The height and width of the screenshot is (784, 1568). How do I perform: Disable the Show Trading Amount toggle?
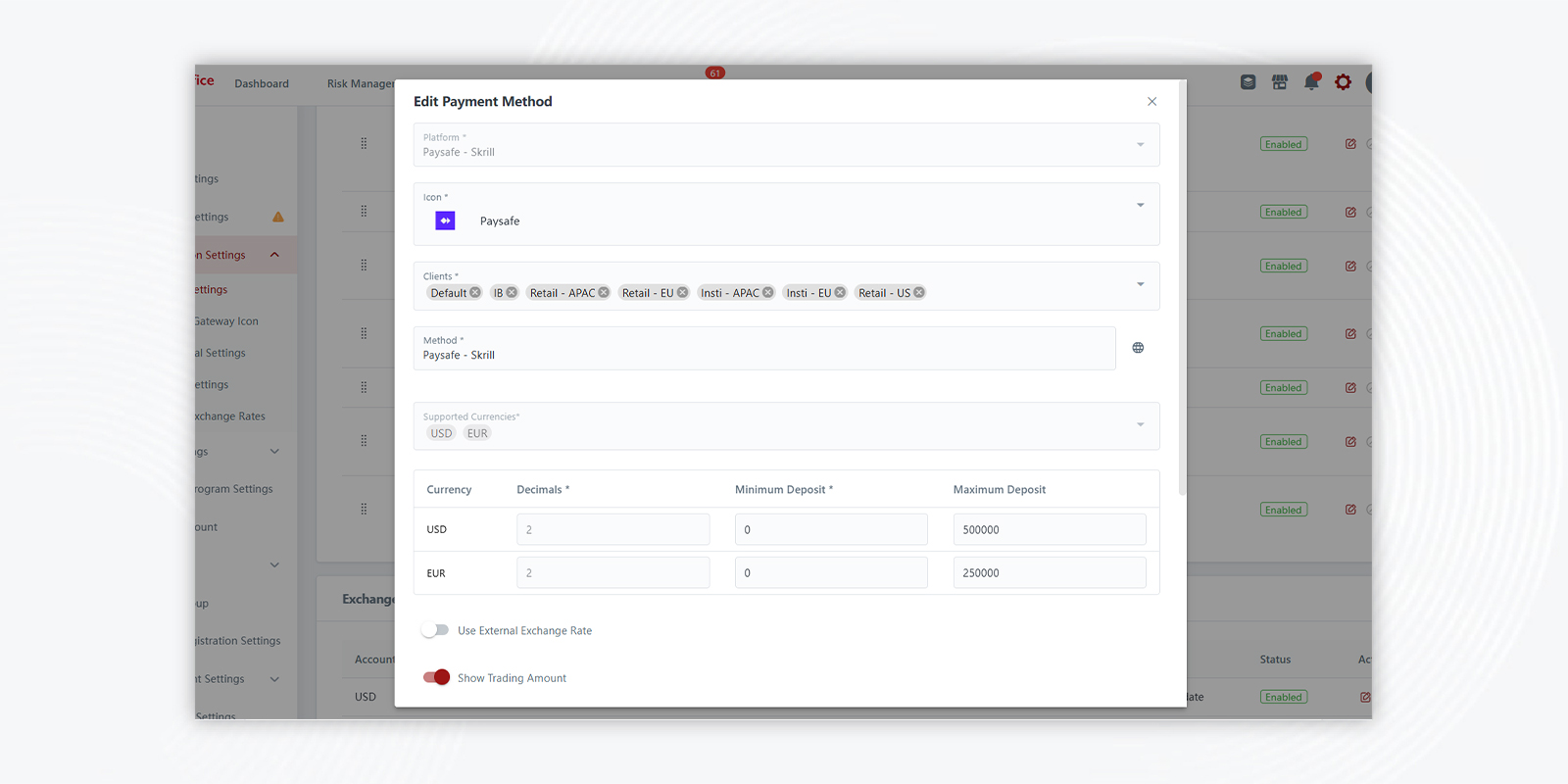pos(436,677)
